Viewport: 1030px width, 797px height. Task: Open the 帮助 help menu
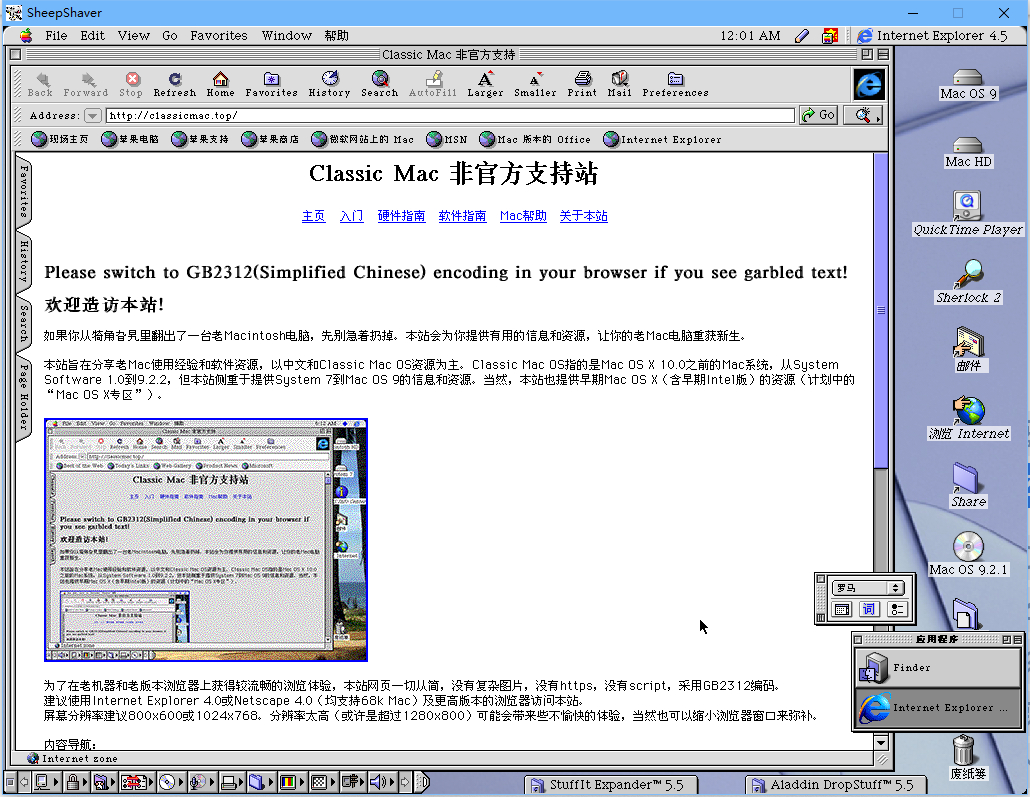(x=336, y=35)
